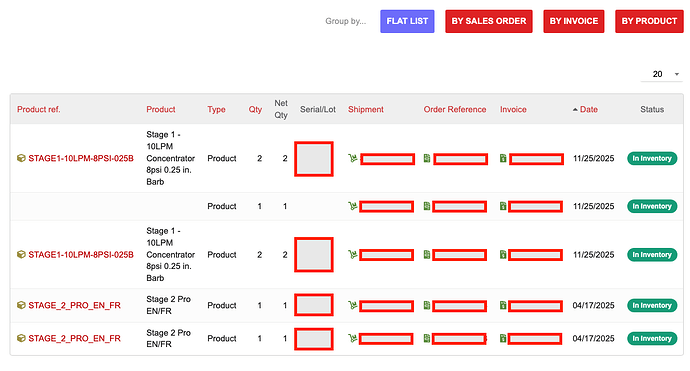Sort by the Type column header
Screen dimensions: 690x371
[x=216, y=109]
